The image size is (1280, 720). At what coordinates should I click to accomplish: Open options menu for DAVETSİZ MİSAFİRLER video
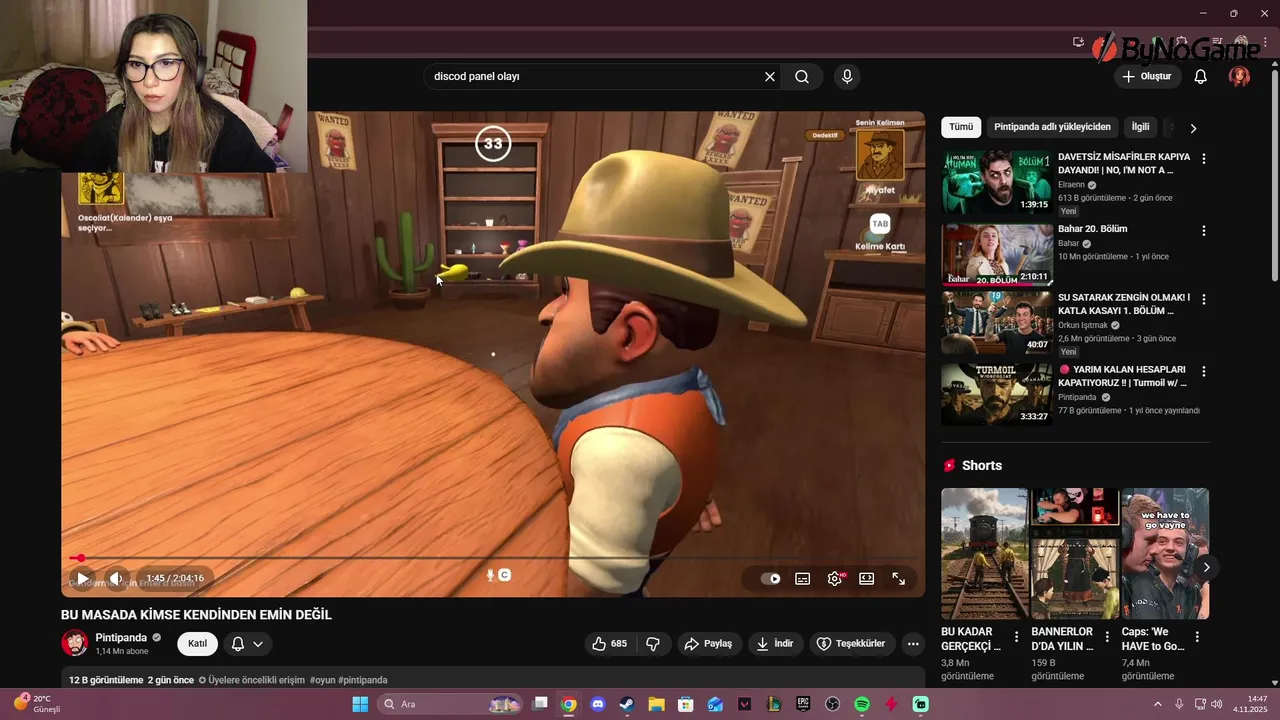click(1203, 159)
